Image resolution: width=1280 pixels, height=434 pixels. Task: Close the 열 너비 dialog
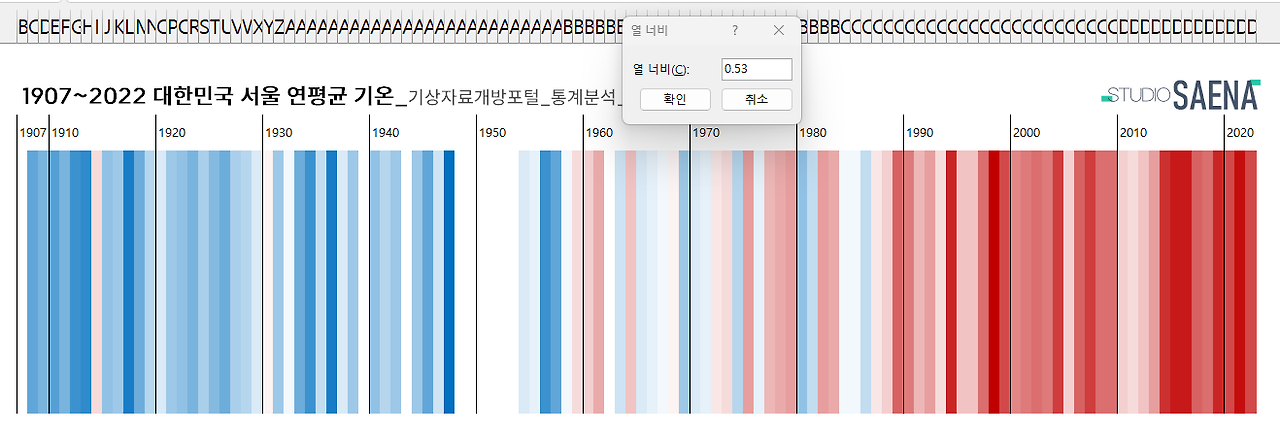[x=779, y=30]
